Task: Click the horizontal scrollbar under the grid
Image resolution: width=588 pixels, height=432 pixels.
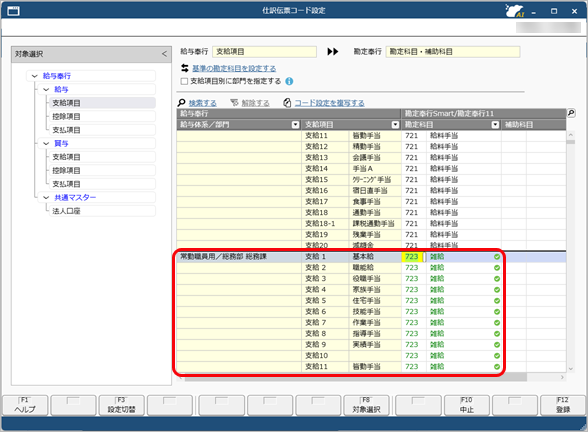Action: 356,377
